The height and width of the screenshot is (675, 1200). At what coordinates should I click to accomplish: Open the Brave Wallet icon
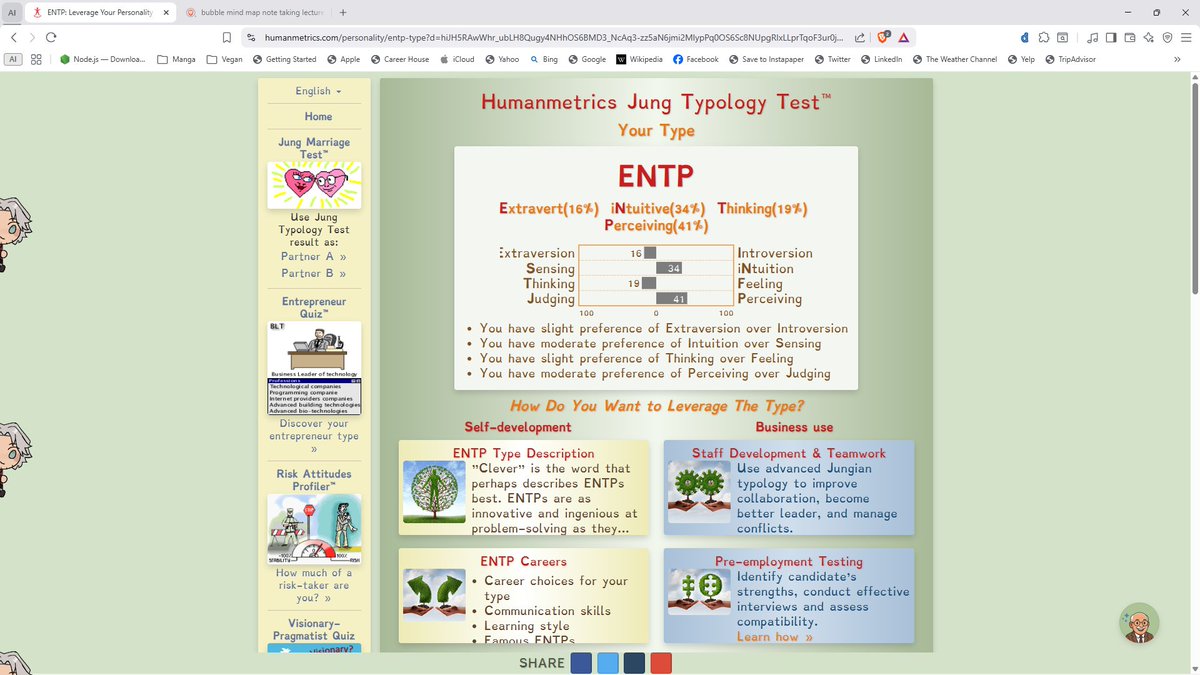1130,37
